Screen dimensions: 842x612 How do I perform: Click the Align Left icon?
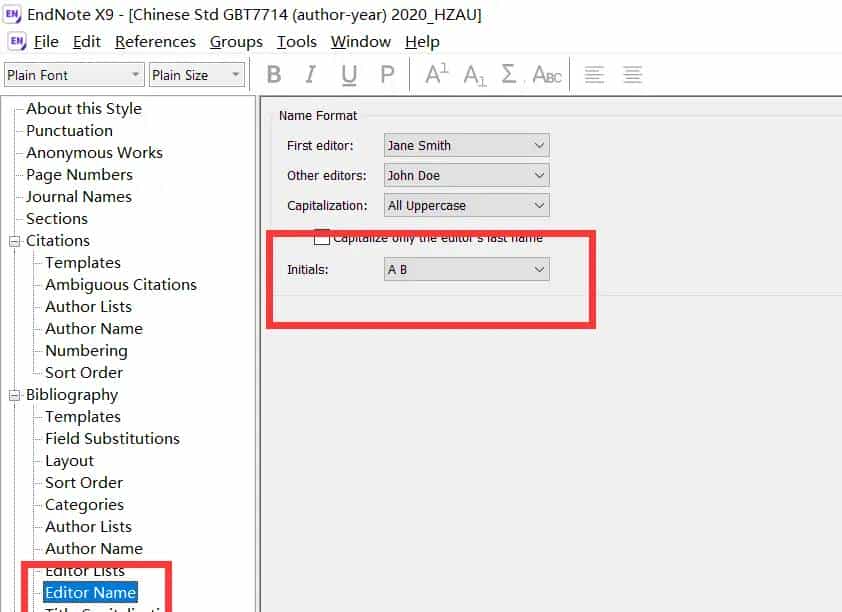594,75
